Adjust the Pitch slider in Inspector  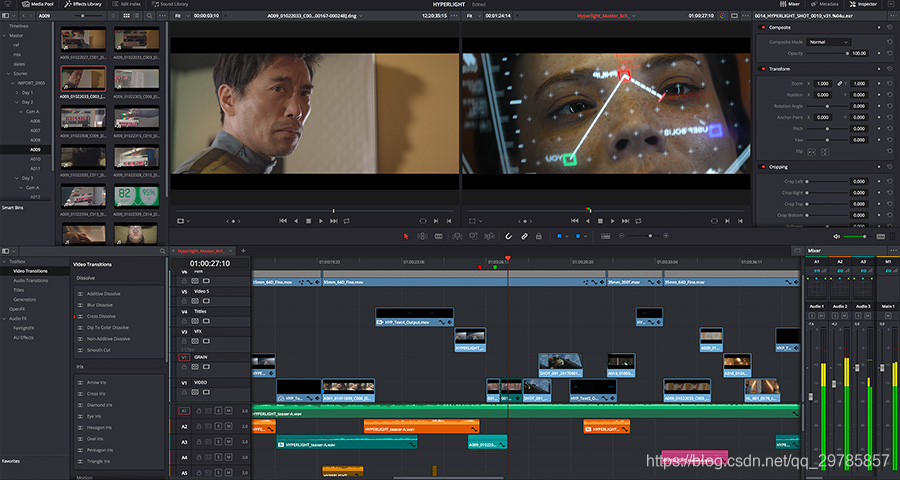[x=827, y=129]
